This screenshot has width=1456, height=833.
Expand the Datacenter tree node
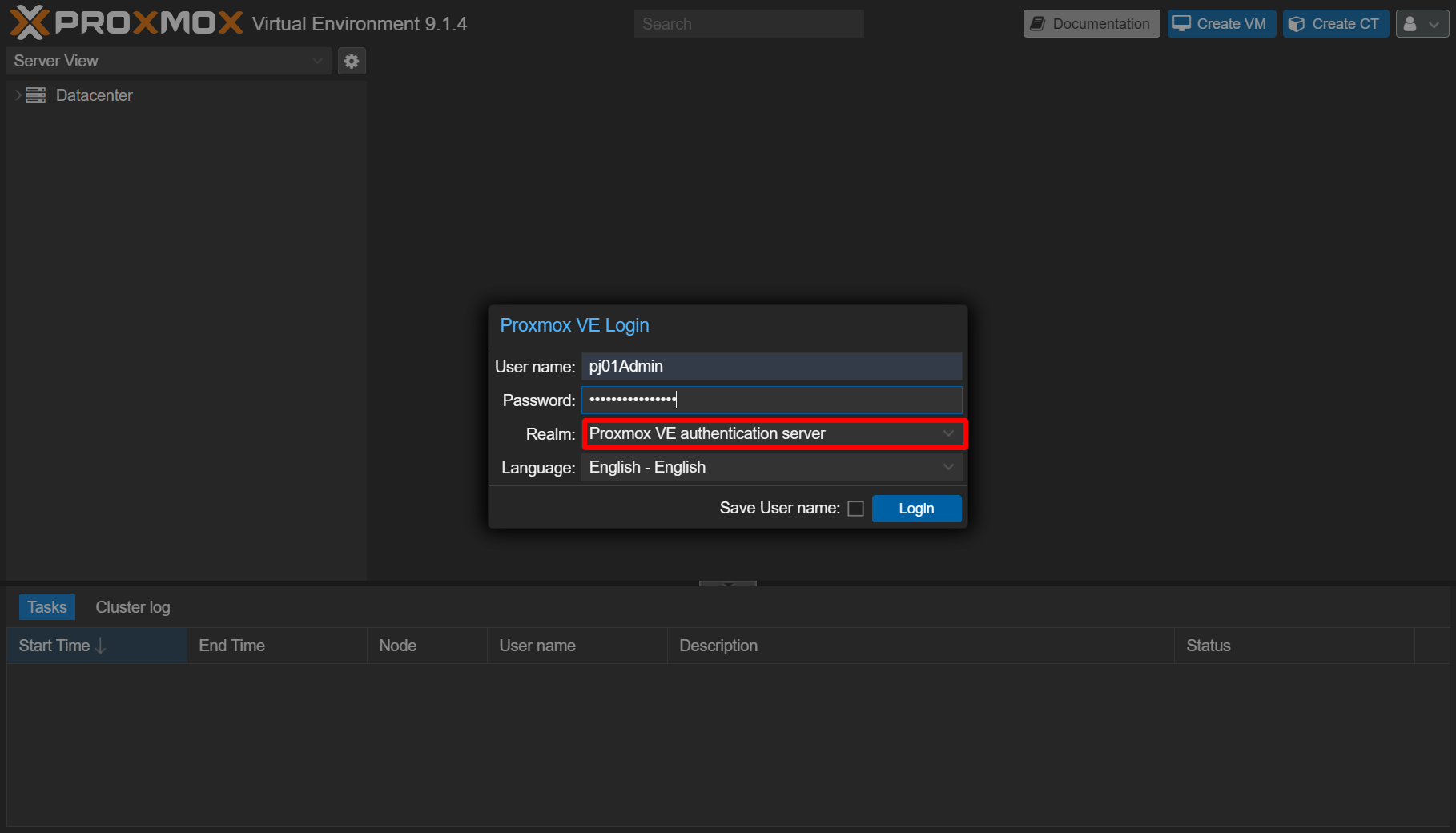pos(18,95)
